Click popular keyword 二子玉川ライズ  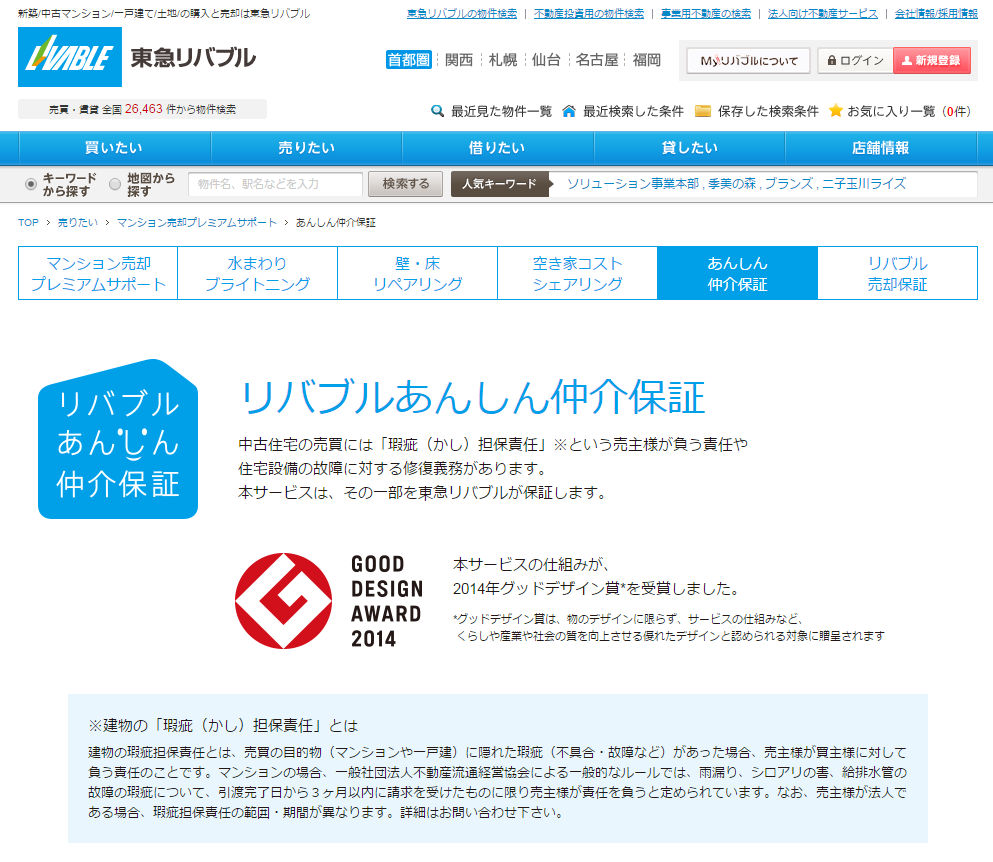[864, 184]
